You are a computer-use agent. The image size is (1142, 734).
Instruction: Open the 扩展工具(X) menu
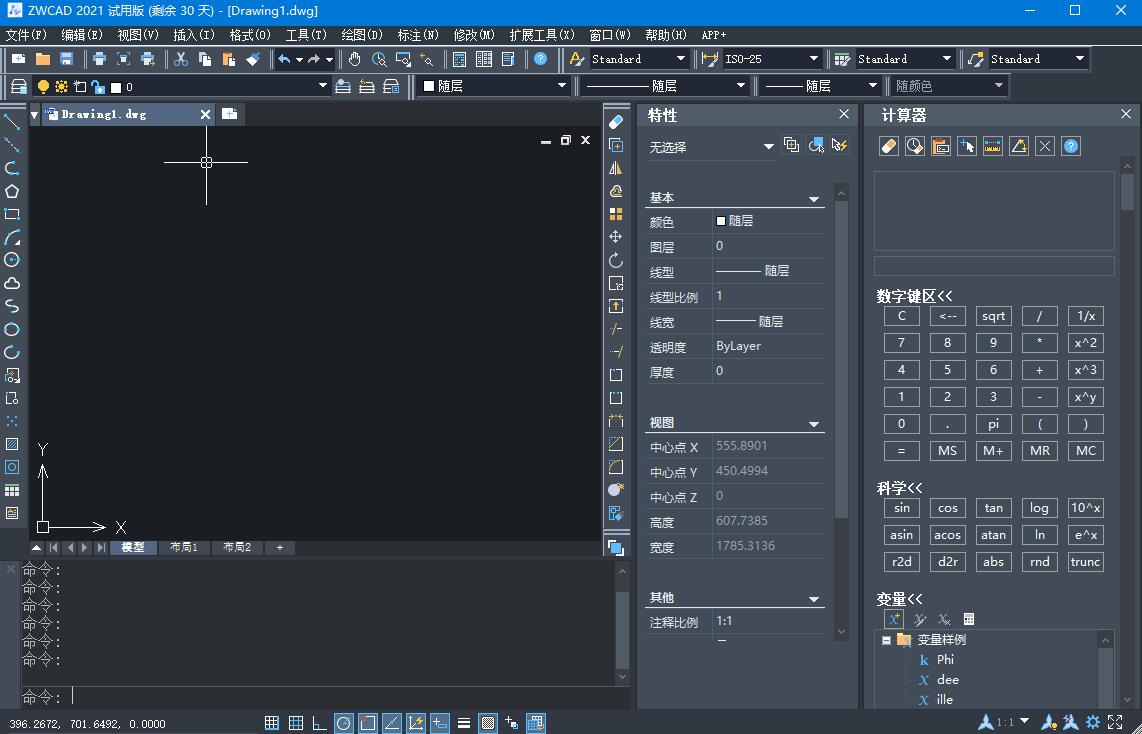point(542,35)
